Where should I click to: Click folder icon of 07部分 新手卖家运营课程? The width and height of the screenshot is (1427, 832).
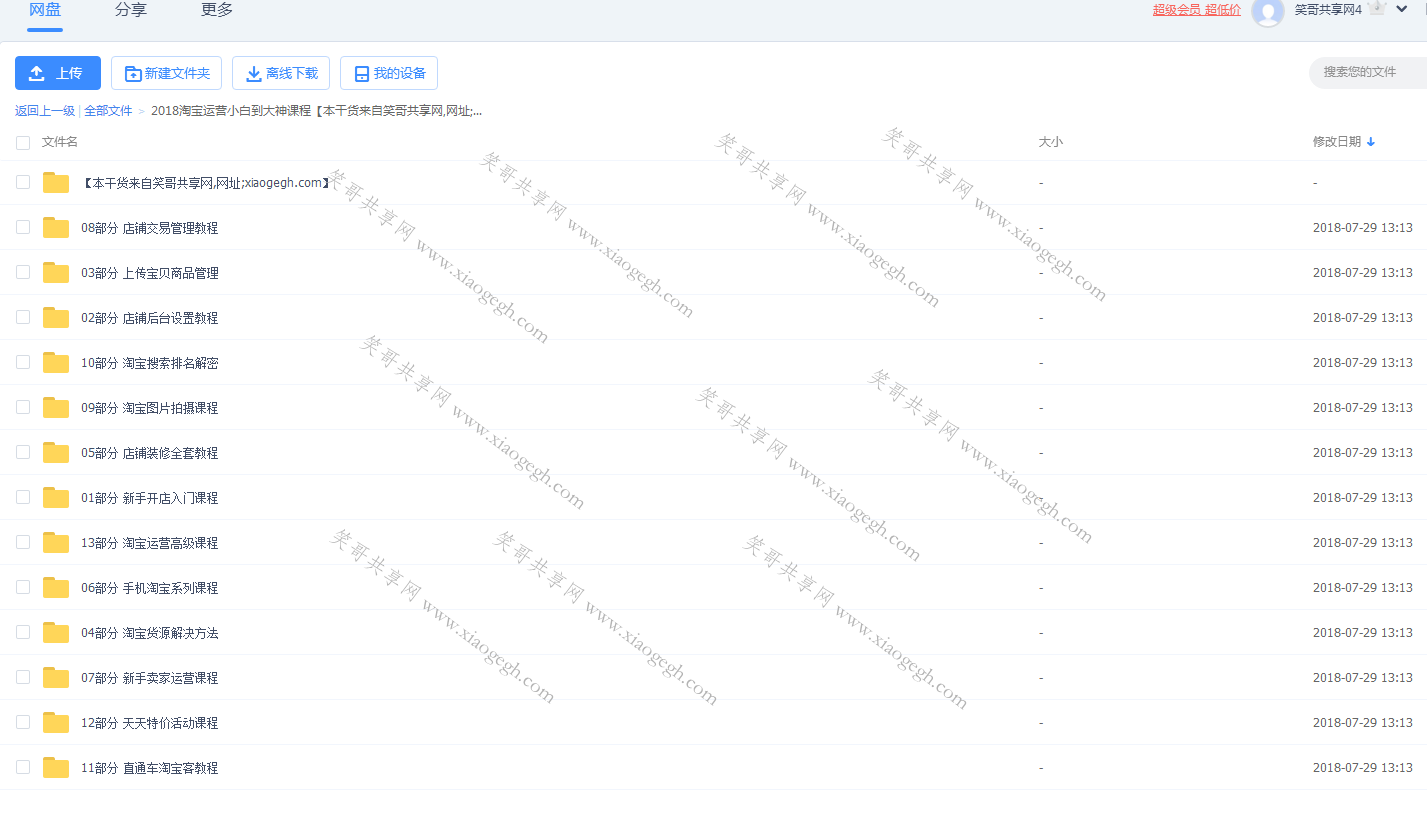(x=56, y=678)
